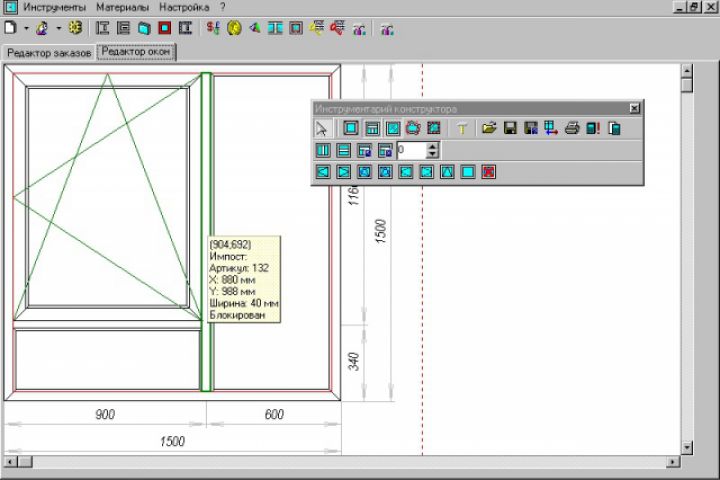Click the 600 width dimension label
Viewport: 720px width, 480px height.
(x=274, y=414)
